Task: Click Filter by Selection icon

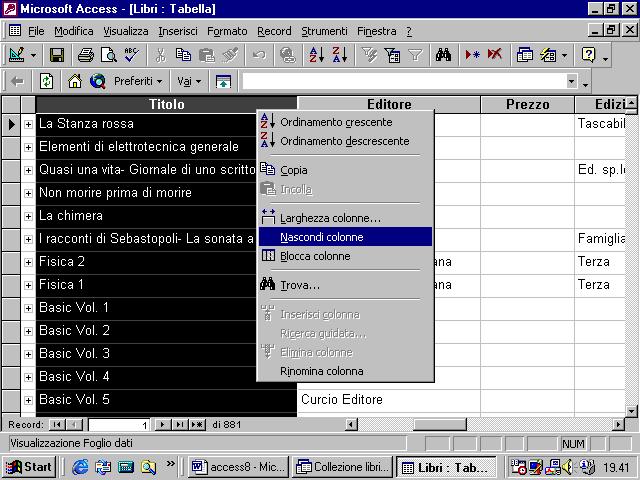Action: (x=369, y=55)
